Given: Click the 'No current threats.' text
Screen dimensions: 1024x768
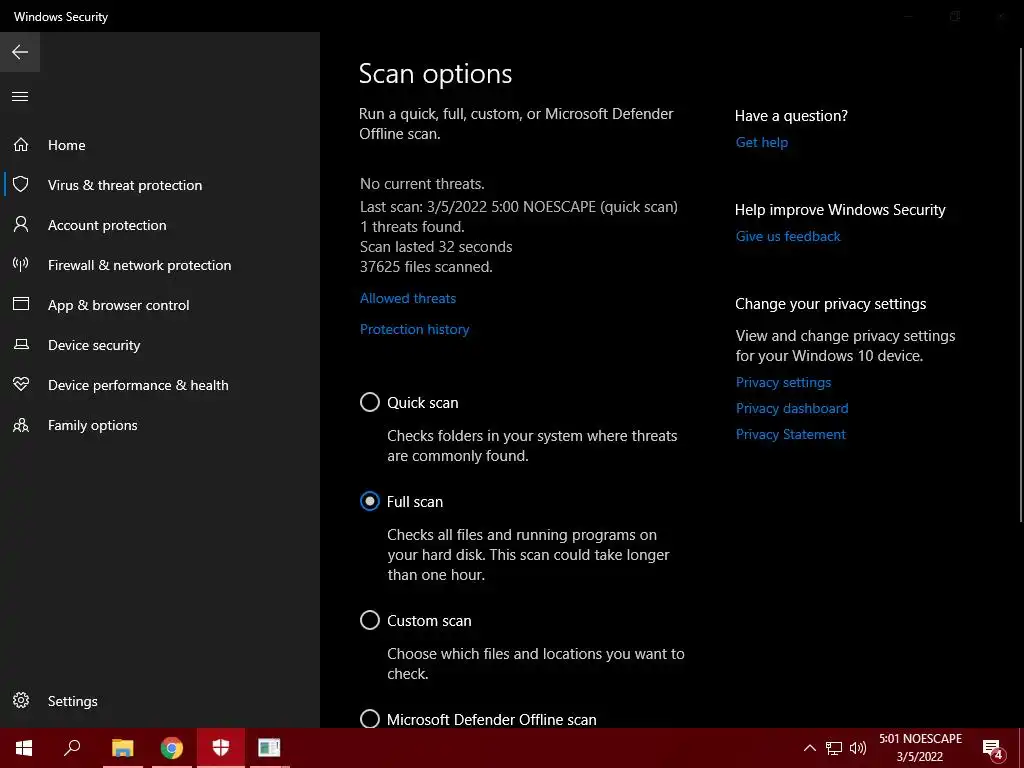Looking at the screenshot, I should coord(422,184).
